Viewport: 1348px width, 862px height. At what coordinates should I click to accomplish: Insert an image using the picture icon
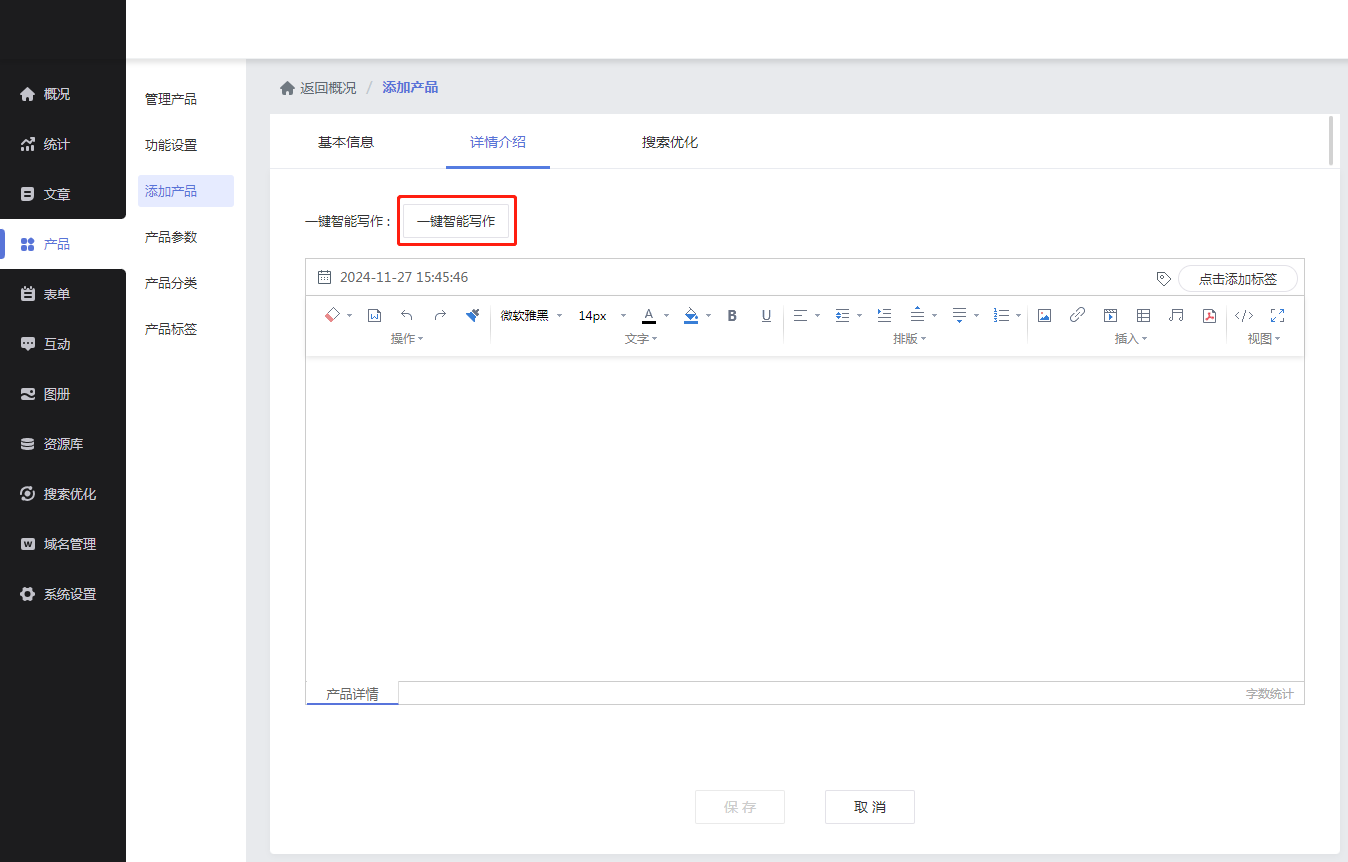[1044, 315]
